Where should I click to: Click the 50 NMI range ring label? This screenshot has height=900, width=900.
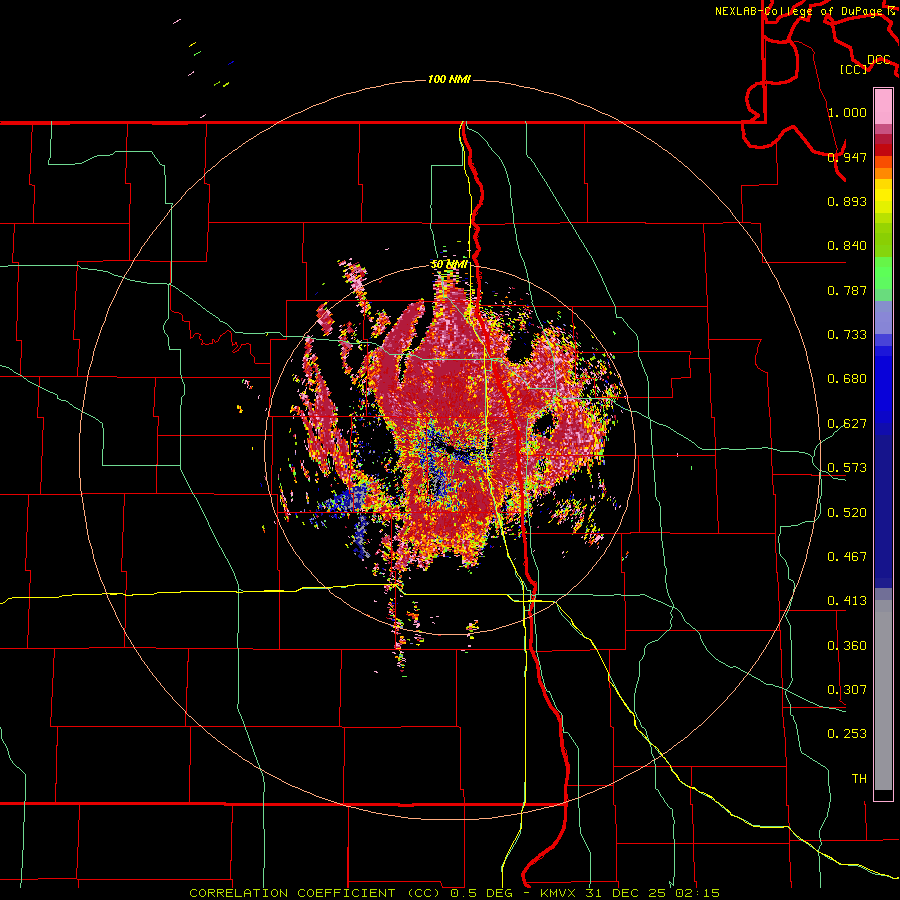pos(449,265)
